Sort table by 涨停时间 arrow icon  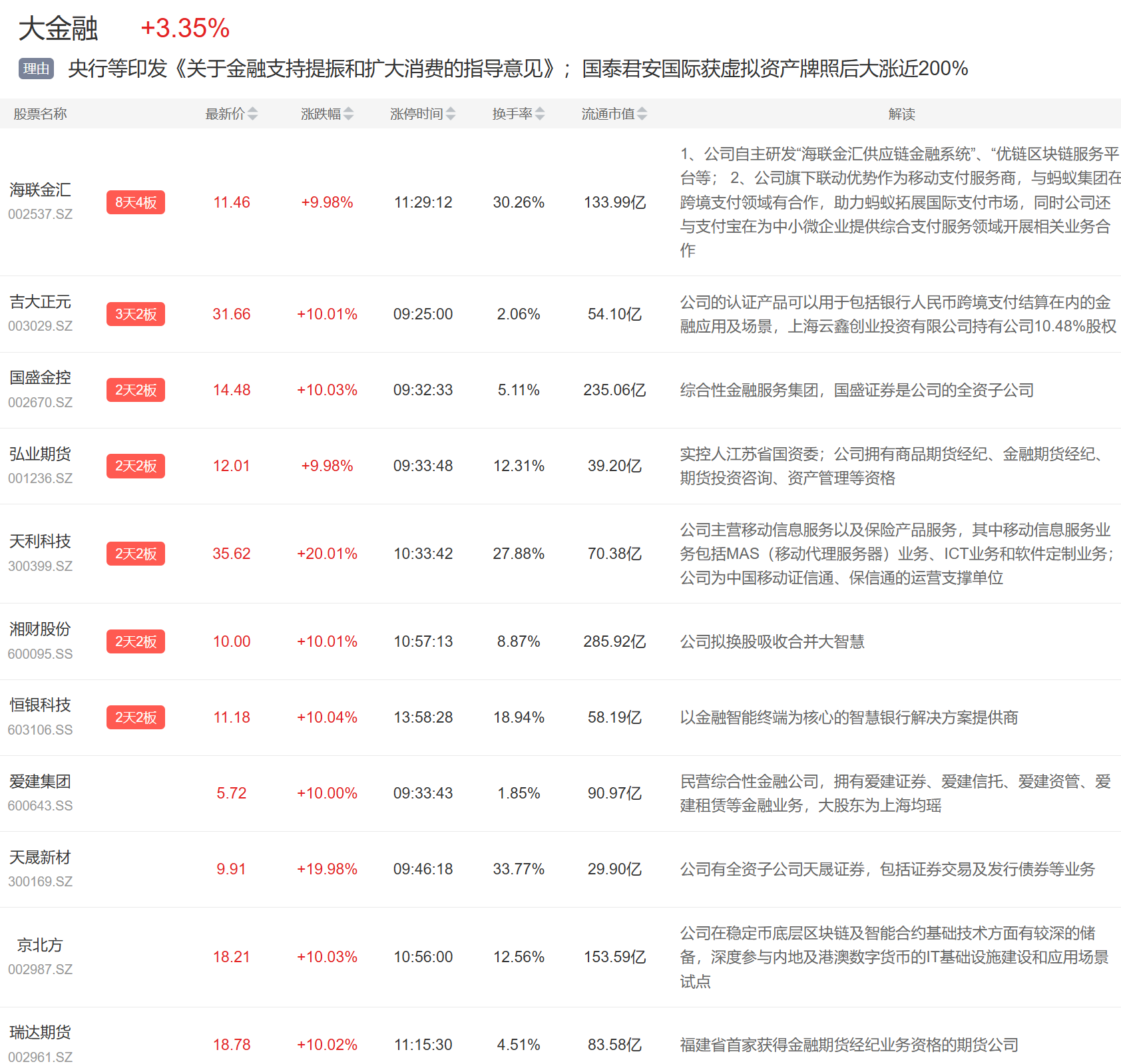[x=451, y=114]
